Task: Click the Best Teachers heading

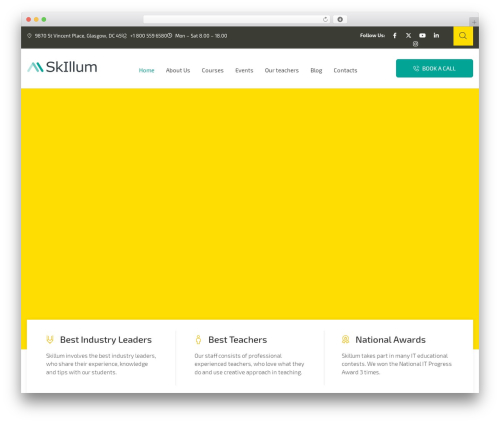Action: point(237,340)
